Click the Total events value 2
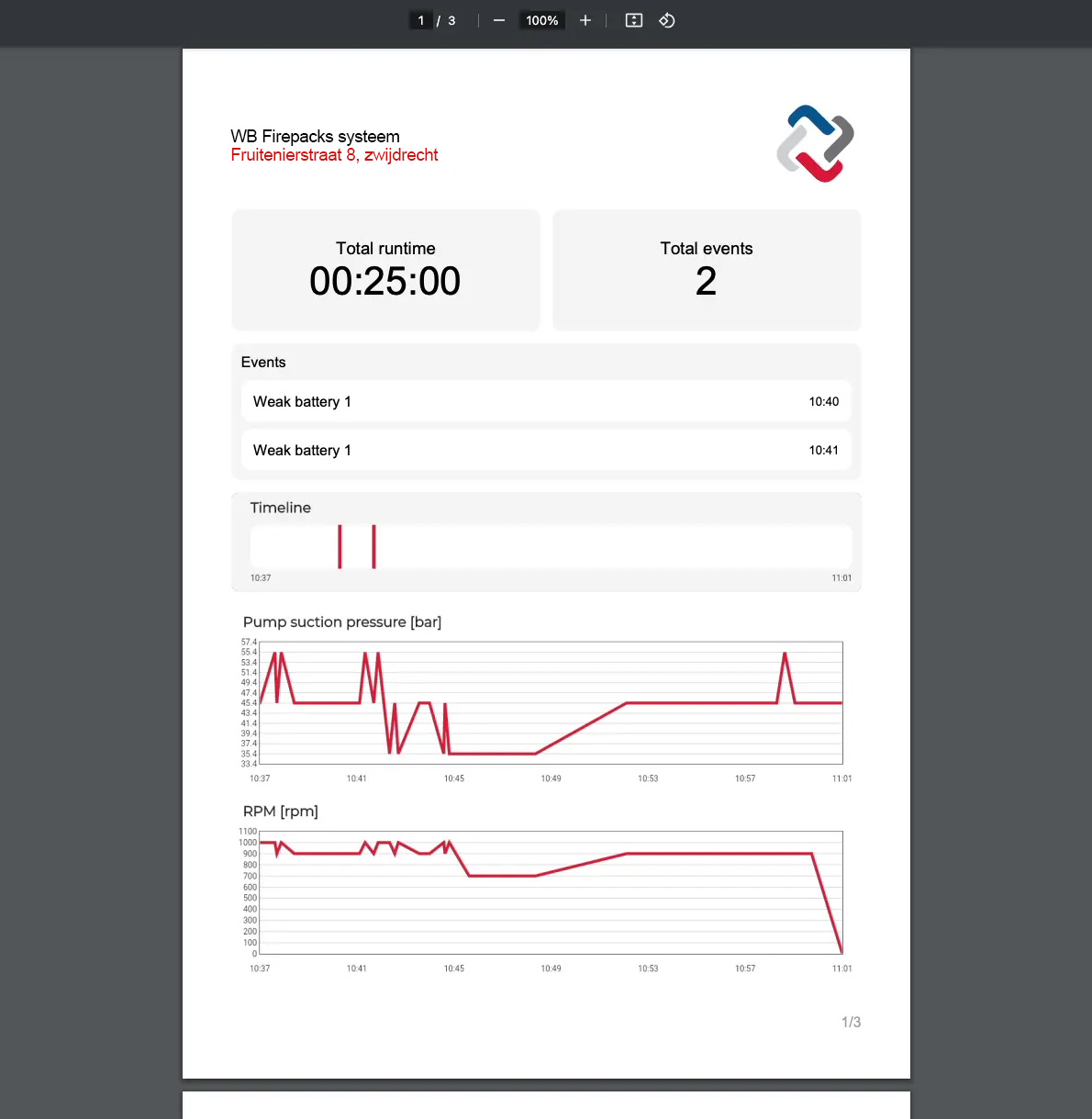Screen dimensions: 1092x1119 click(x=706, y=281)
